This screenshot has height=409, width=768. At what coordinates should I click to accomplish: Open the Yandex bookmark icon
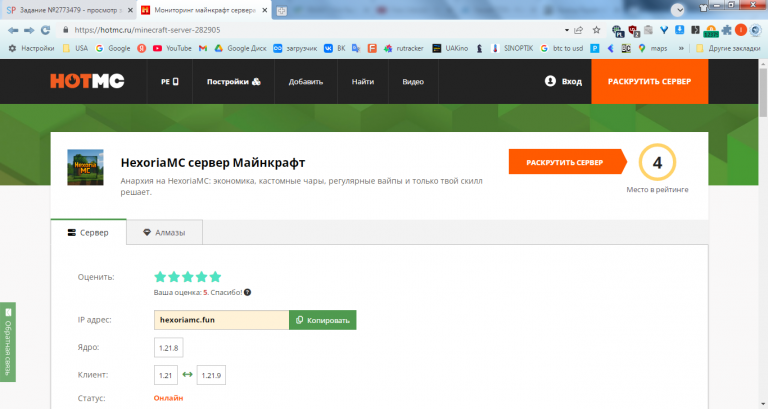(142, 48)
